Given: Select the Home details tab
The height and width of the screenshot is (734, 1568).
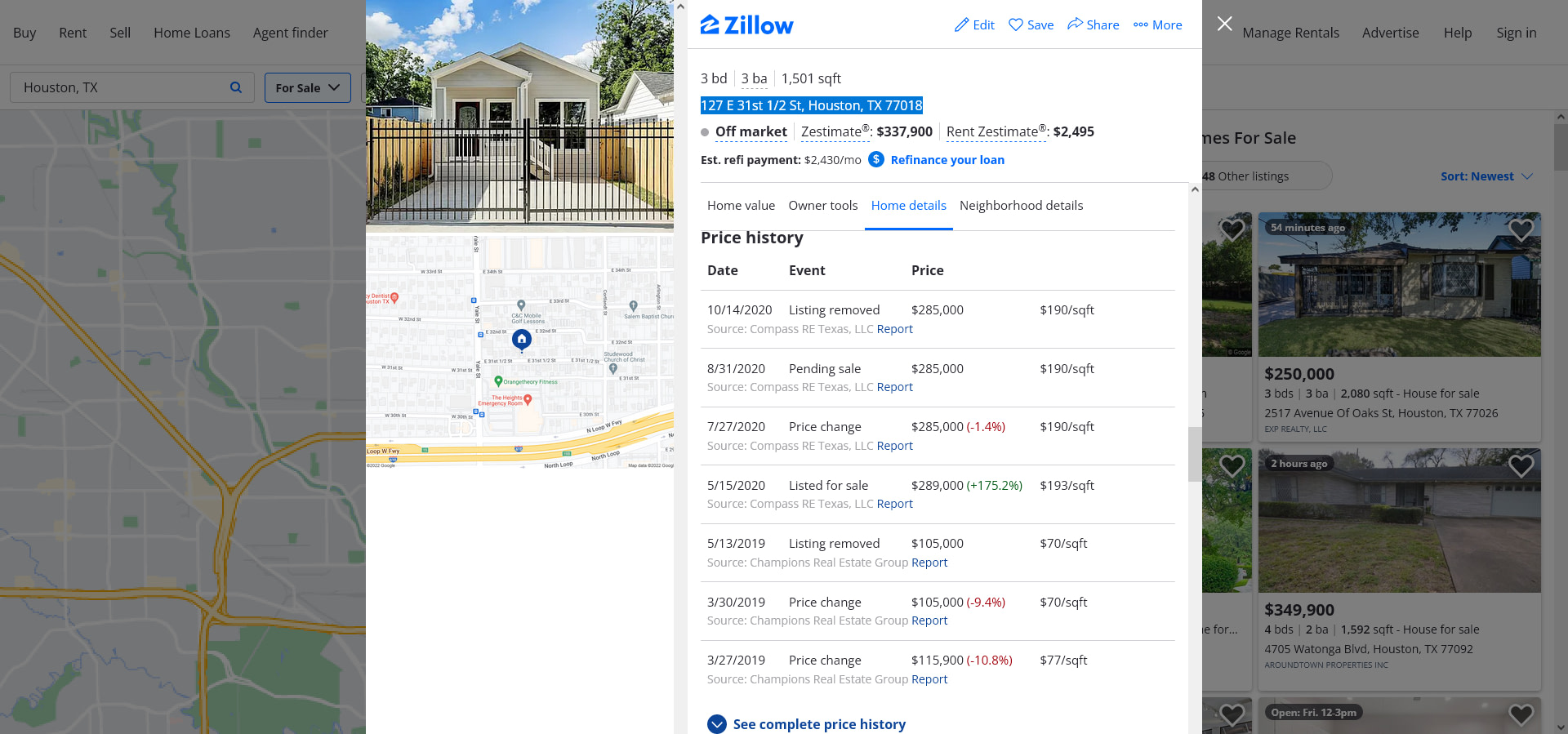Looking at the screenshot, I should coord(909,206).
